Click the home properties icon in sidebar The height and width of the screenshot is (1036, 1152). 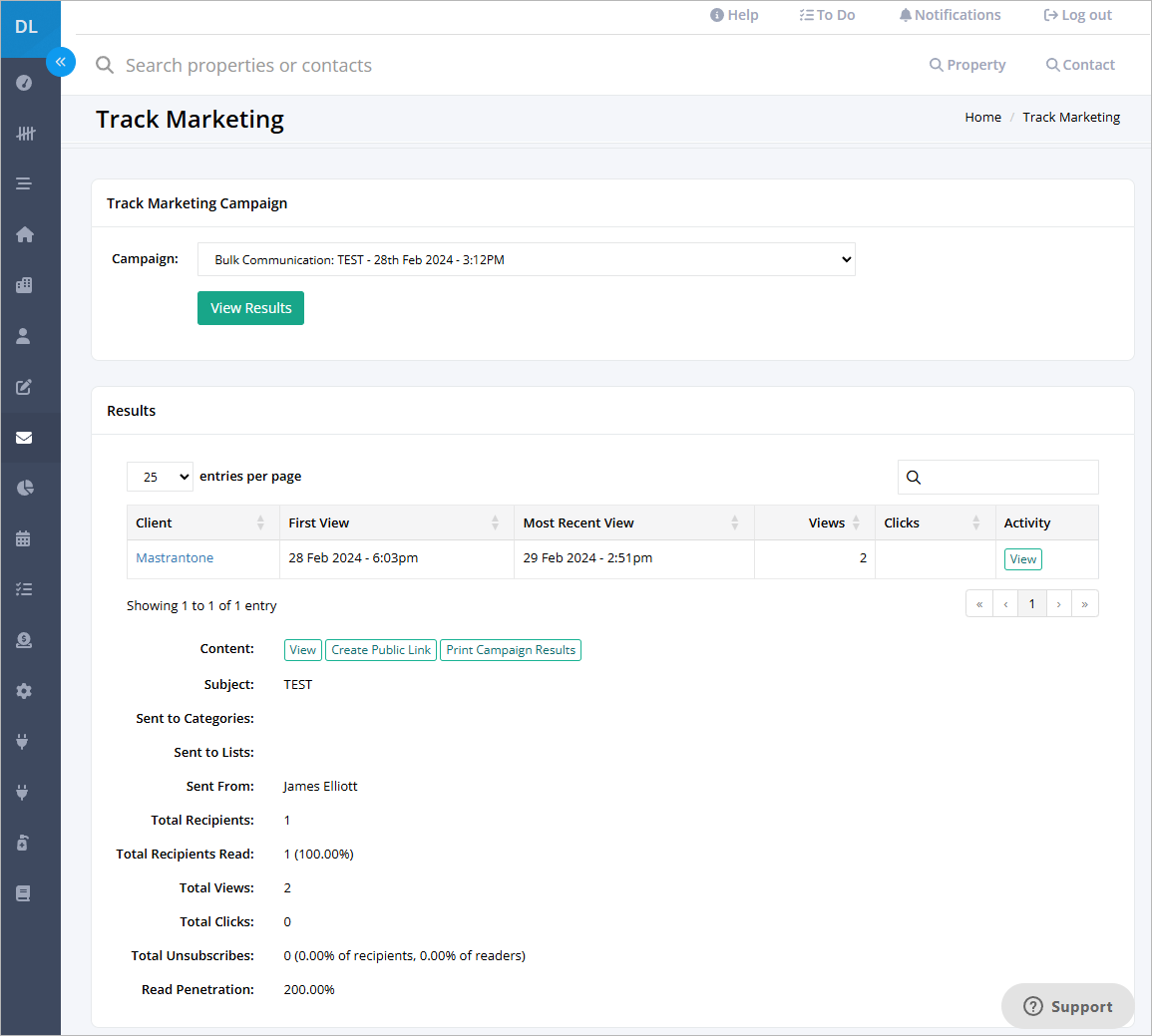coord(24,234)
